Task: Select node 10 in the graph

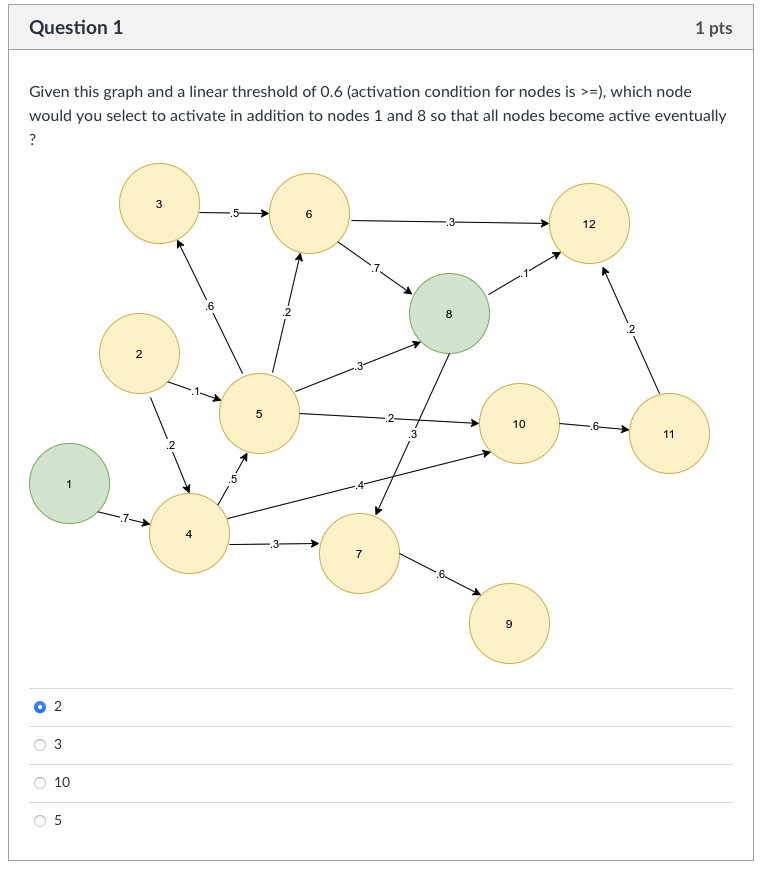Action: [x=519, y=424]
